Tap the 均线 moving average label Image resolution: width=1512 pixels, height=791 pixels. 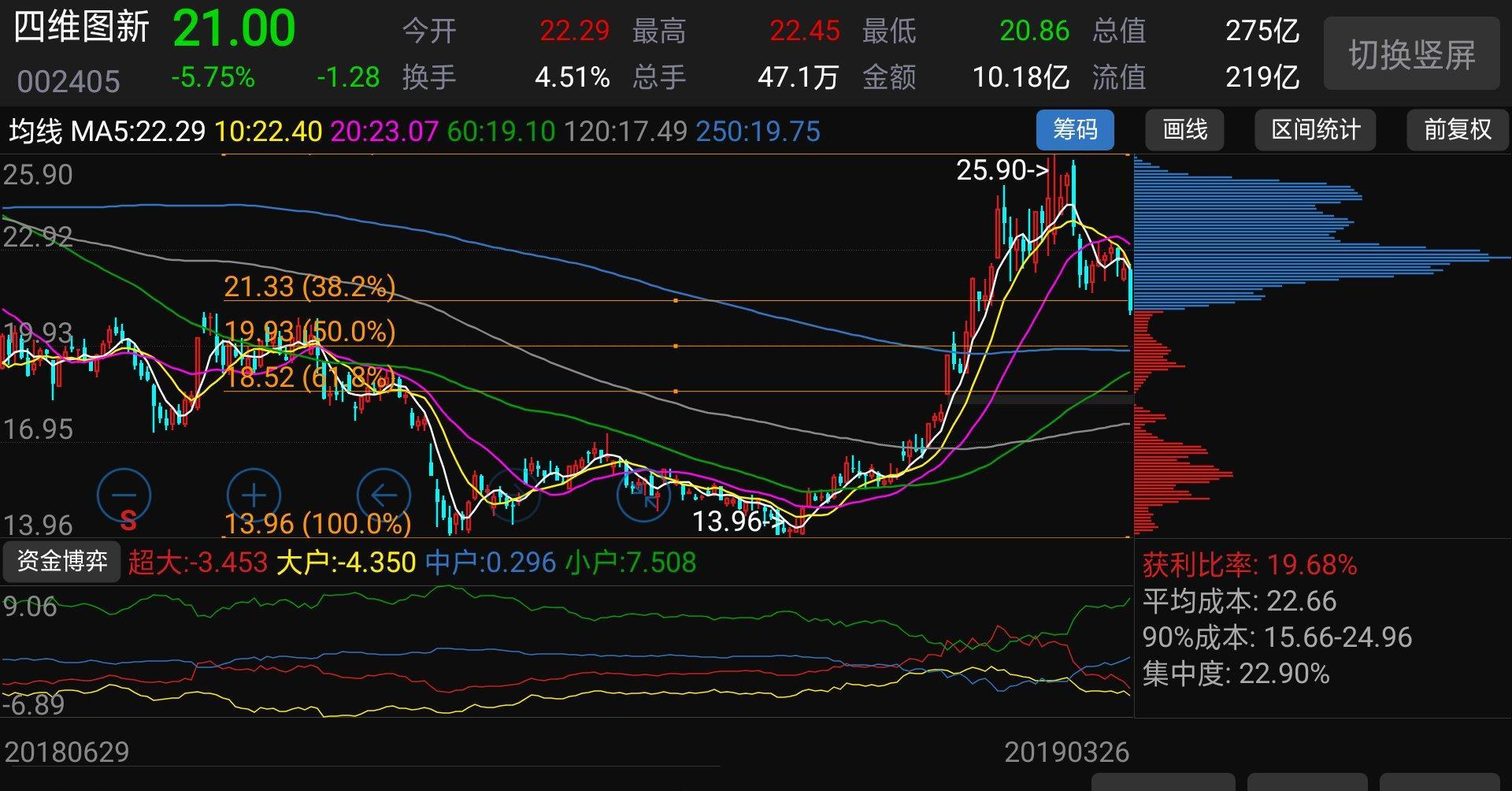(35, 131)
